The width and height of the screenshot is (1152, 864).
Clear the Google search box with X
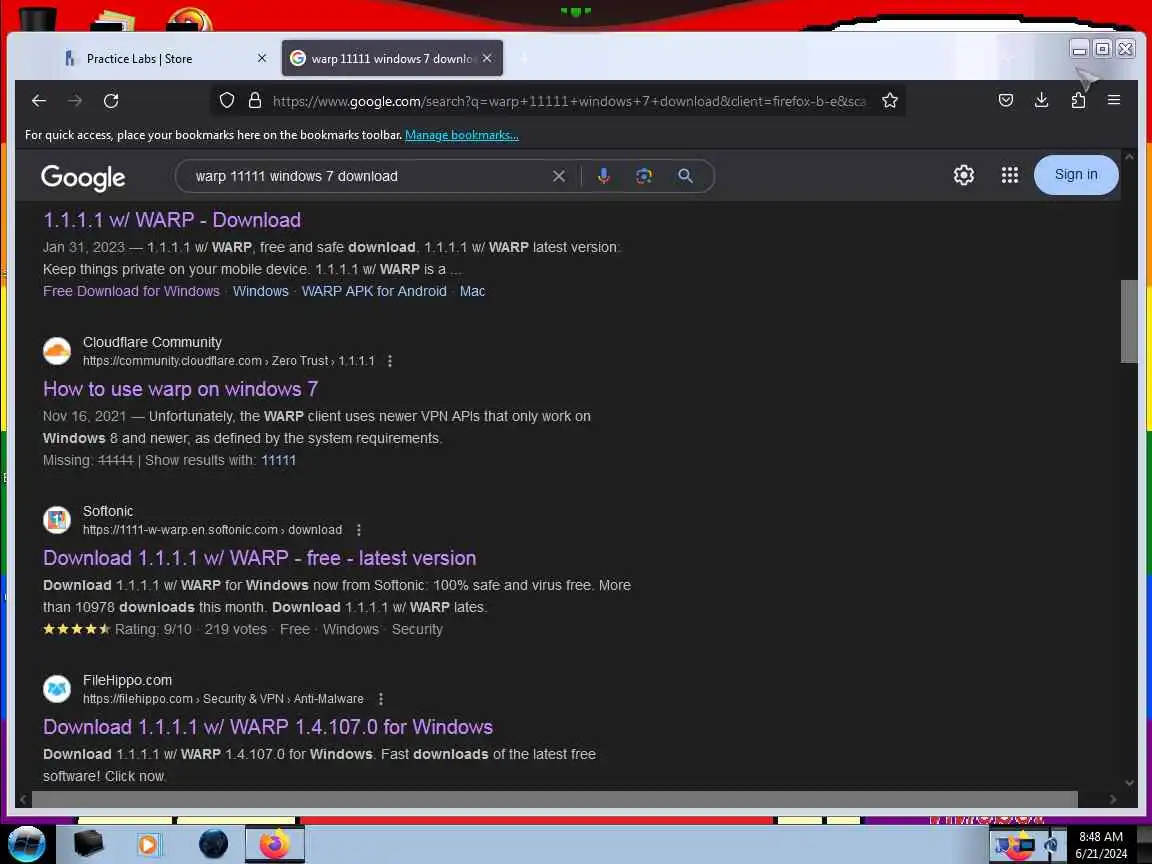coord(559,176)
